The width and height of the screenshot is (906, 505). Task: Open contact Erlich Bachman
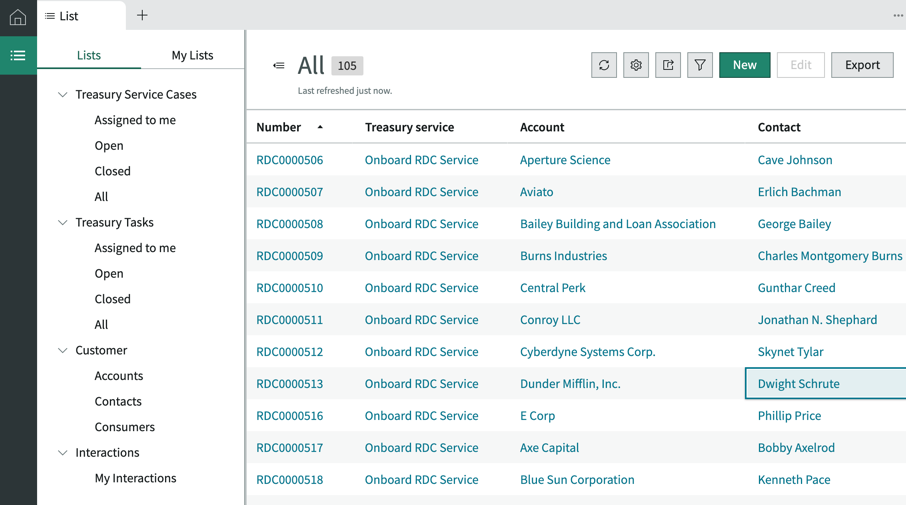coord(799,192)
